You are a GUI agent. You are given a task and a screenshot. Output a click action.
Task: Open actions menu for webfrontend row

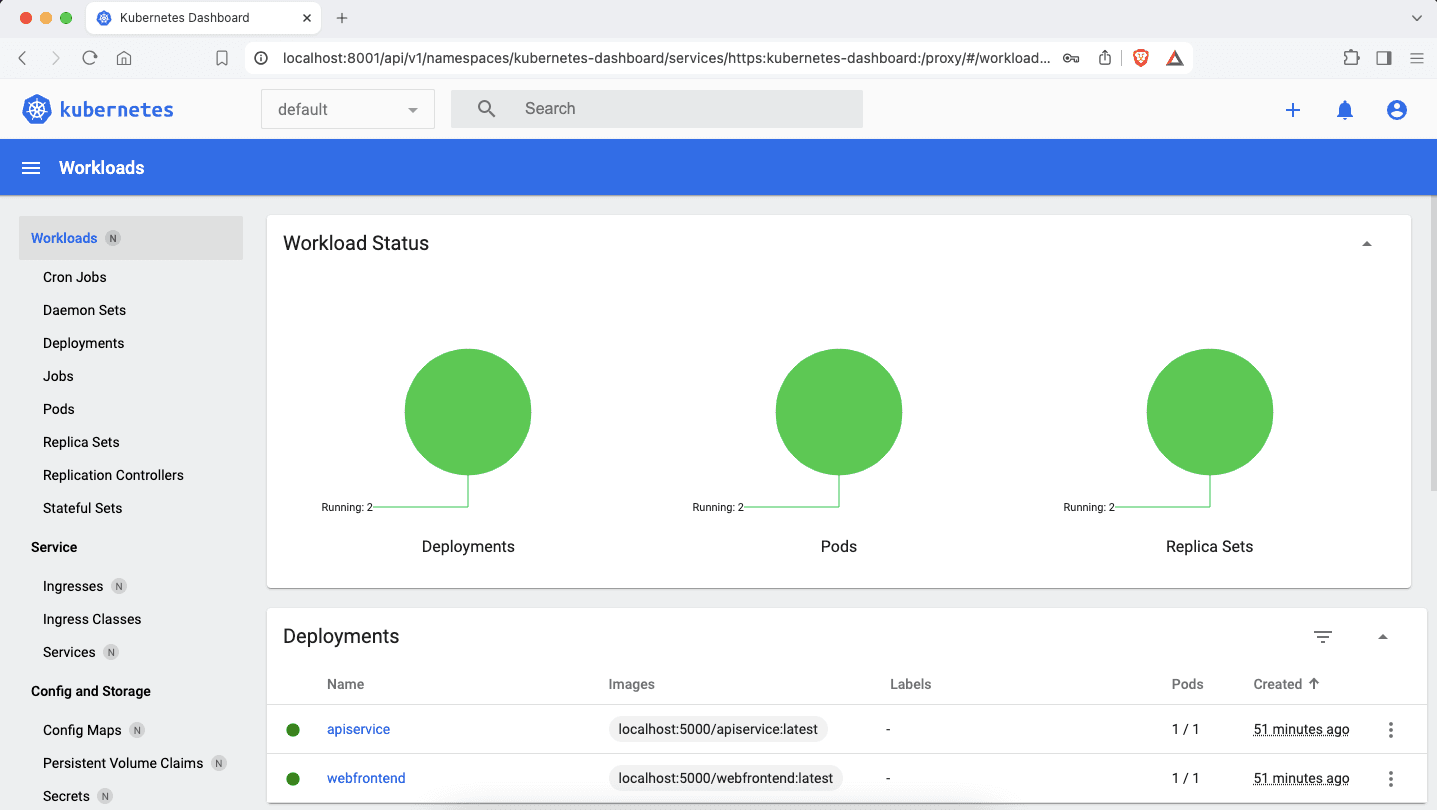click(1391, 779)
